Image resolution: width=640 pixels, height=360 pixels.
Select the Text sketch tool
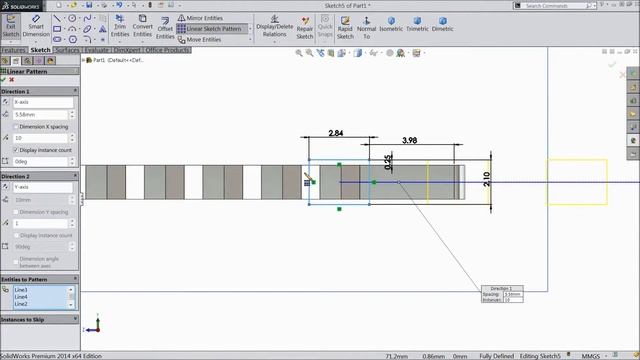tap(103, 29)
